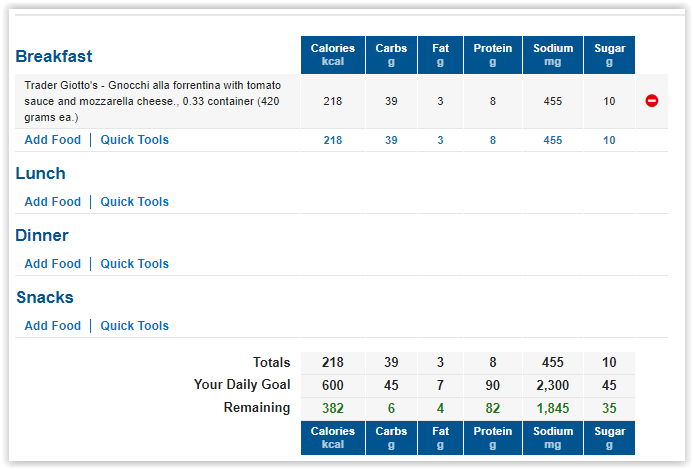Open Quick Tools for Snacks
693x469 pixels.
pos(134,325)
